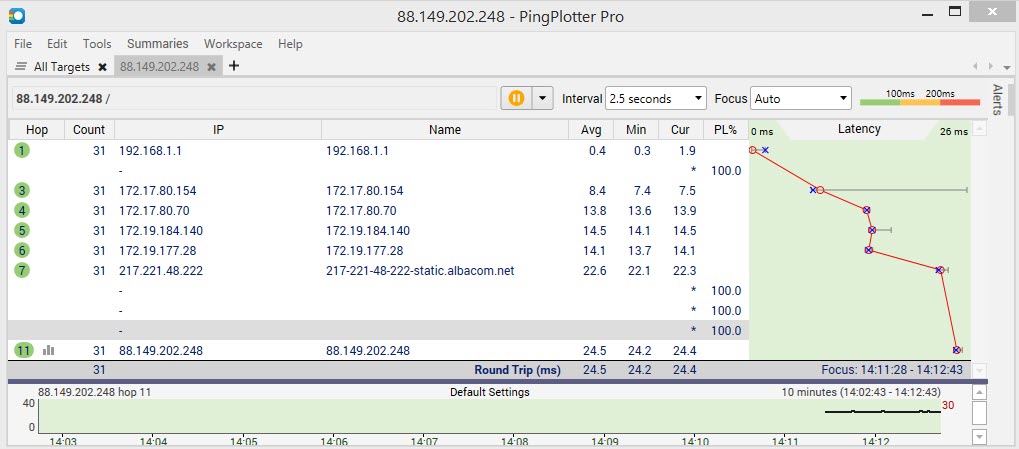The height and width of the screenshot is (449, 1019).
Task: Click IP 172.19.177.28 in hop 6
Action: [158, 250]
